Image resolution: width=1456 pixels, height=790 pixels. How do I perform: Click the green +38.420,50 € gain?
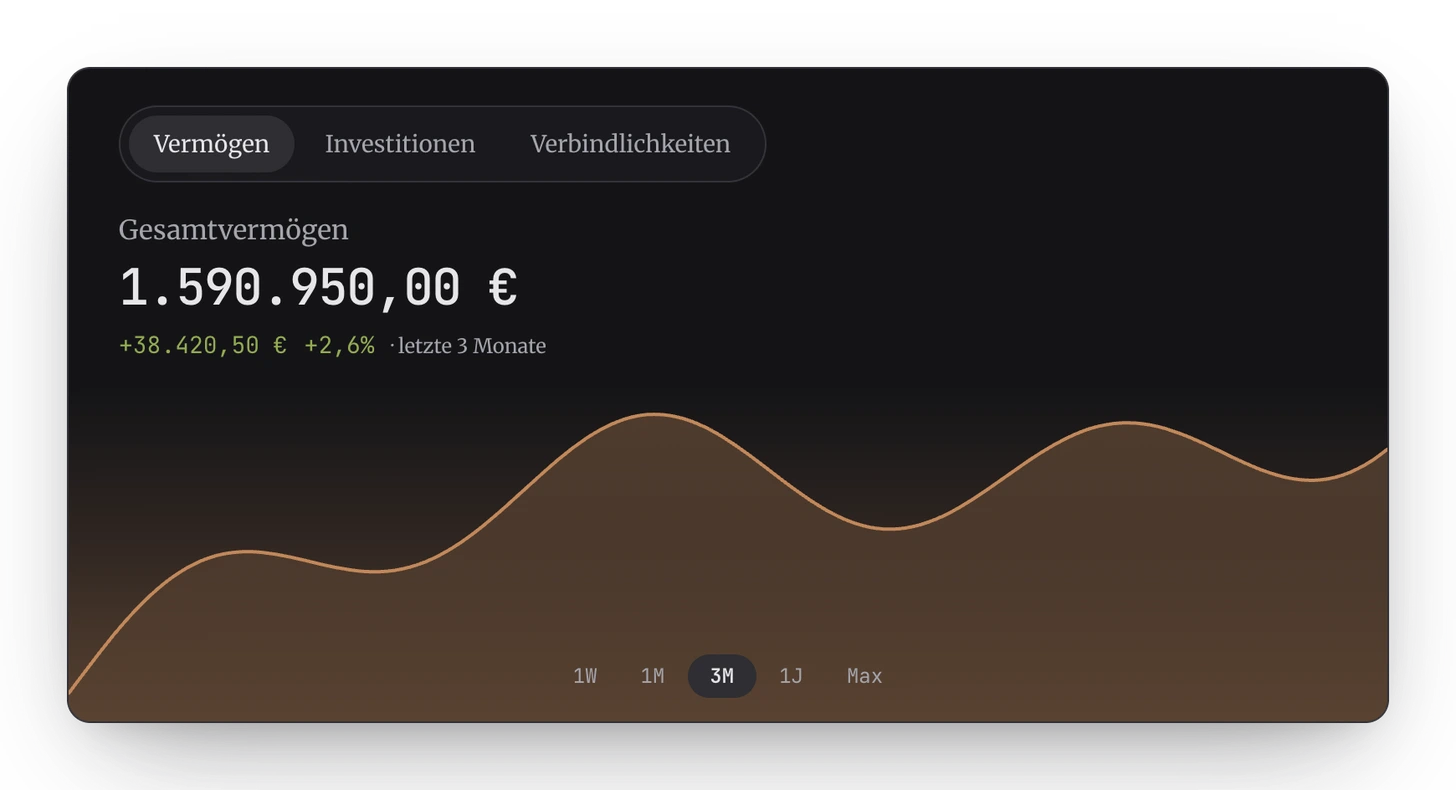pos(203,346)
